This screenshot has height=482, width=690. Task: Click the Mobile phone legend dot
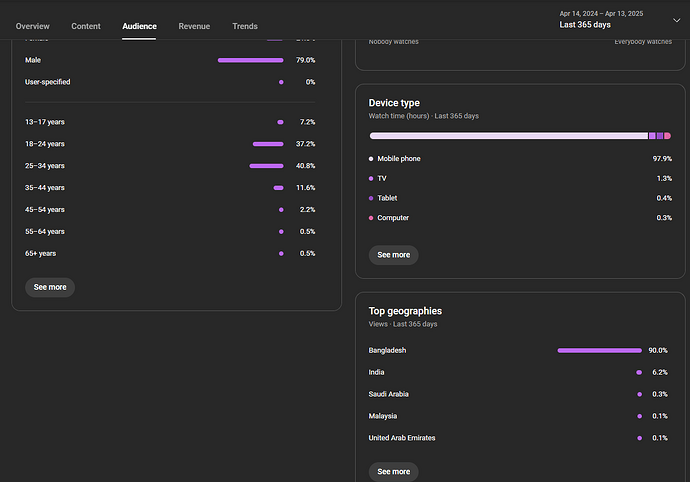point(371,159)
